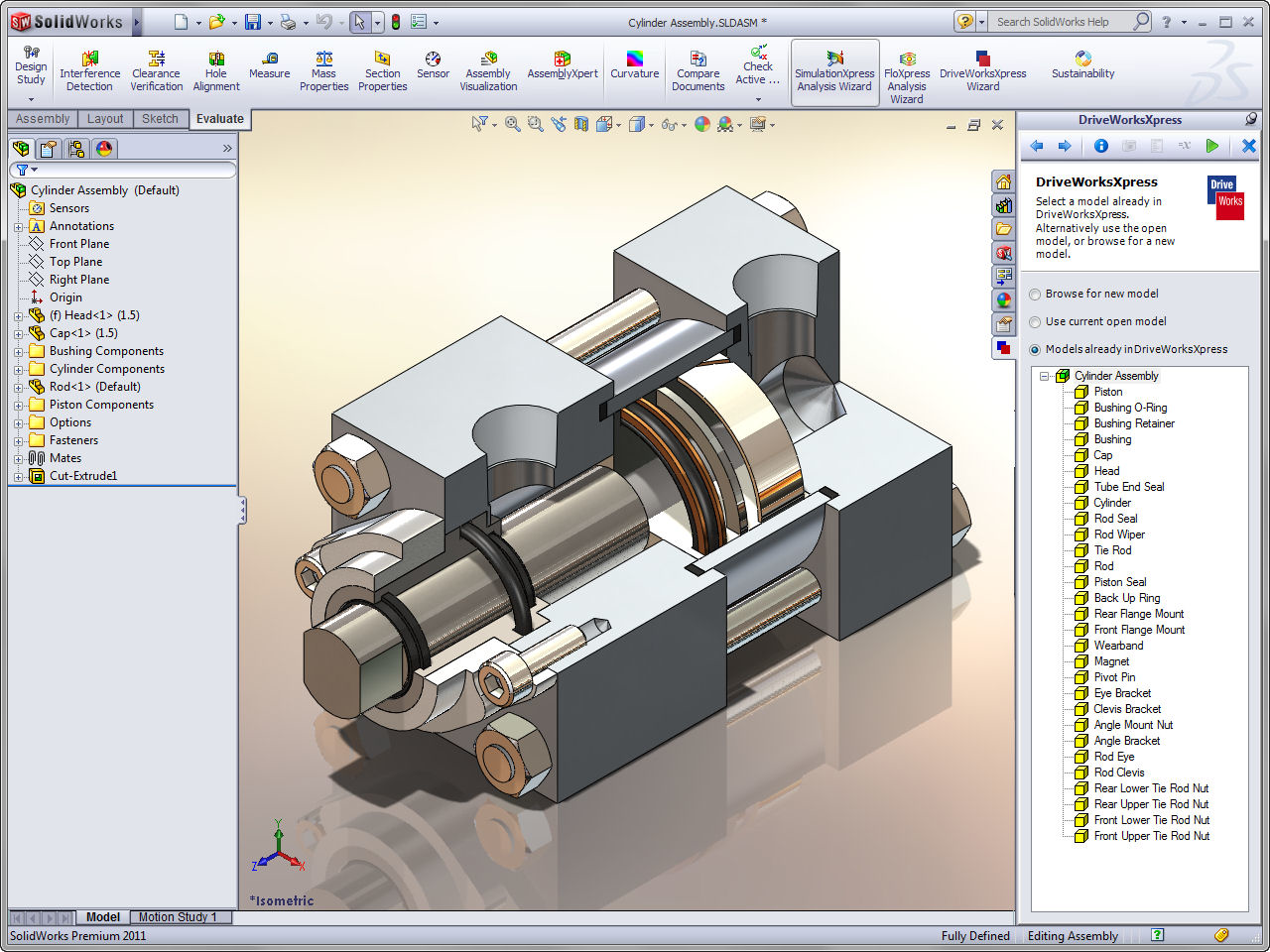The height and width of the screenshot is (952, 1270).
Task: Select the Browse for new model option
Action: [x=1035, y=294]
